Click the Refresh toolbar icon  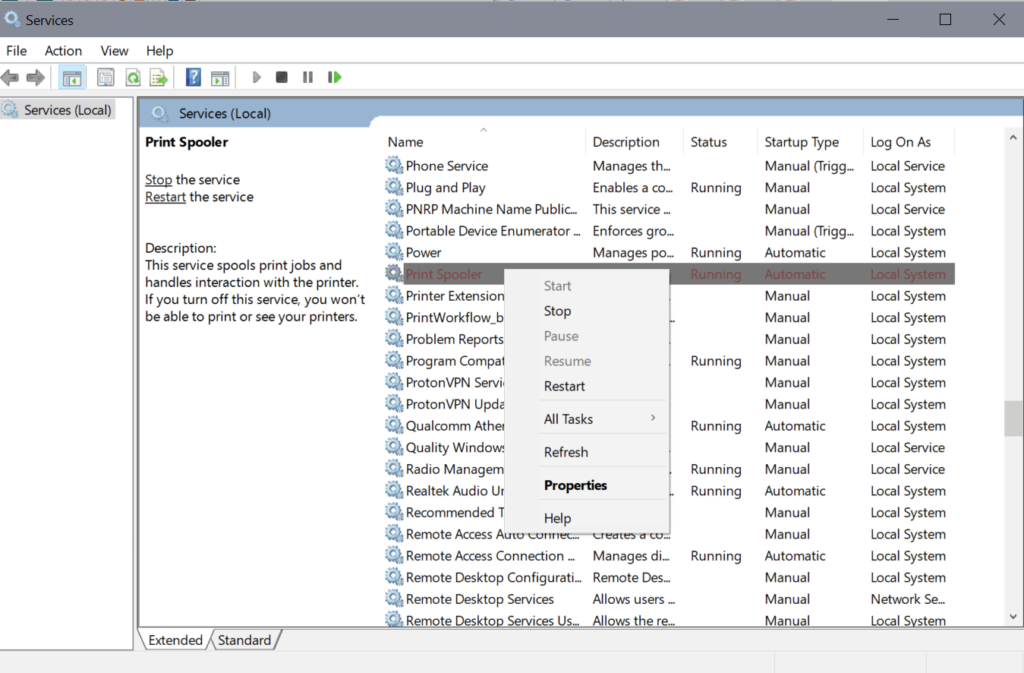(x=132, y=77)
